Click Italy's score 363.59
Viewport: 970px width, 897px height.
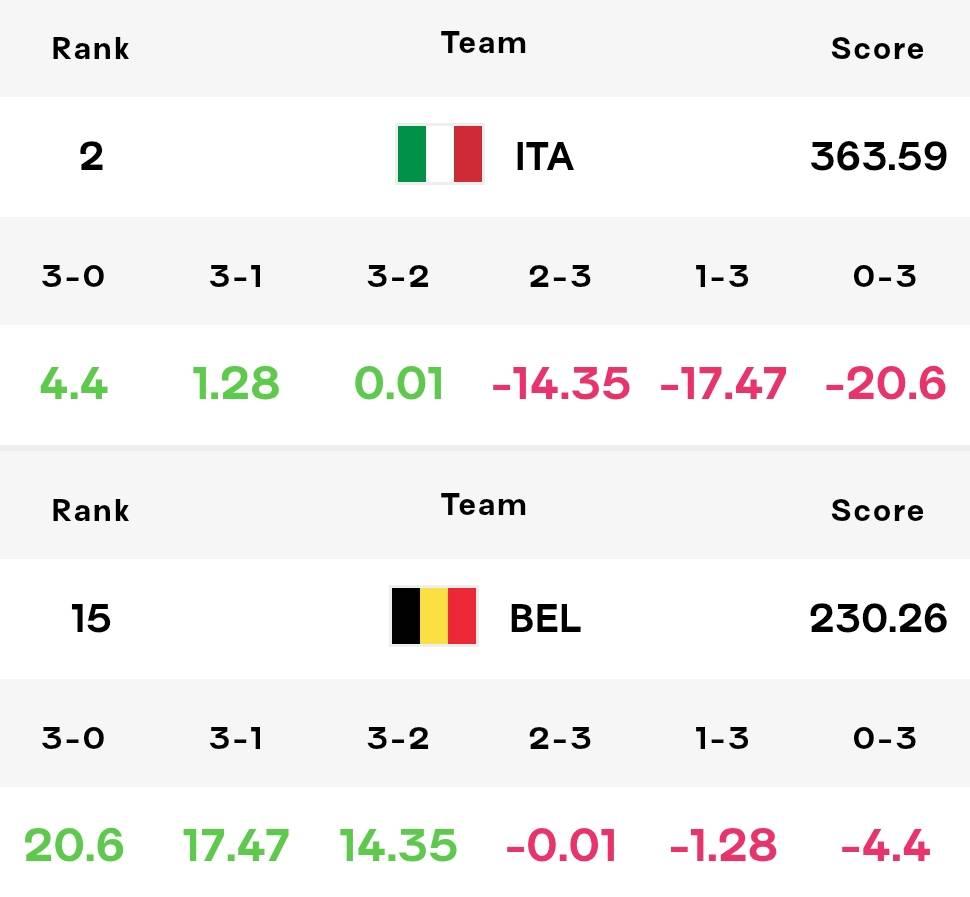click(878, 157)
